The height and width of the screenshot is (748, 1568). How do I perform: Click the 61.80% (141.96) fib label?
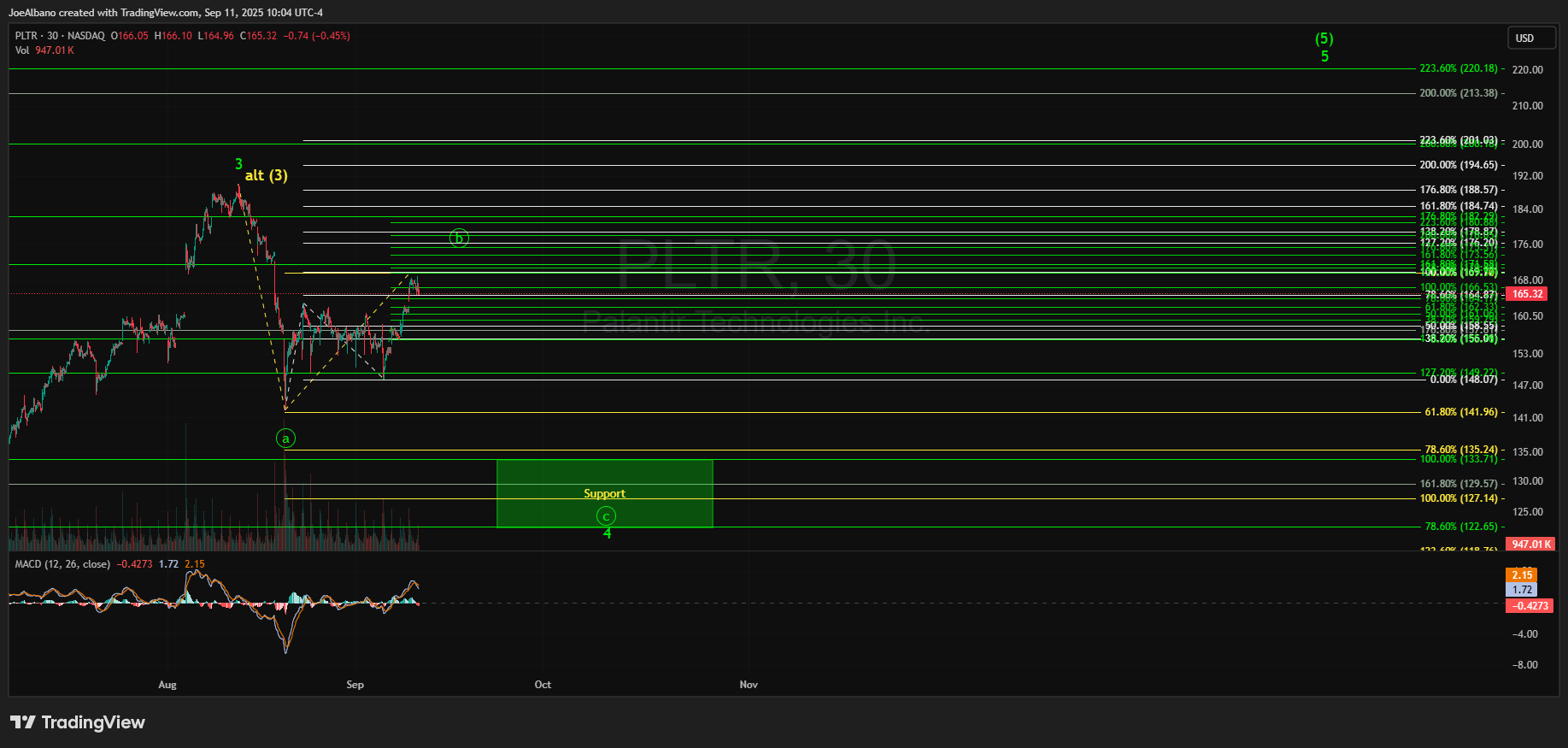[x=1461, y=412]
